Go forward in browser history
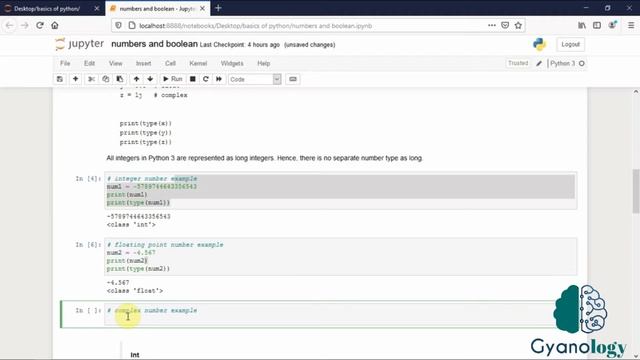640x360 pixels. click(25, 25)
